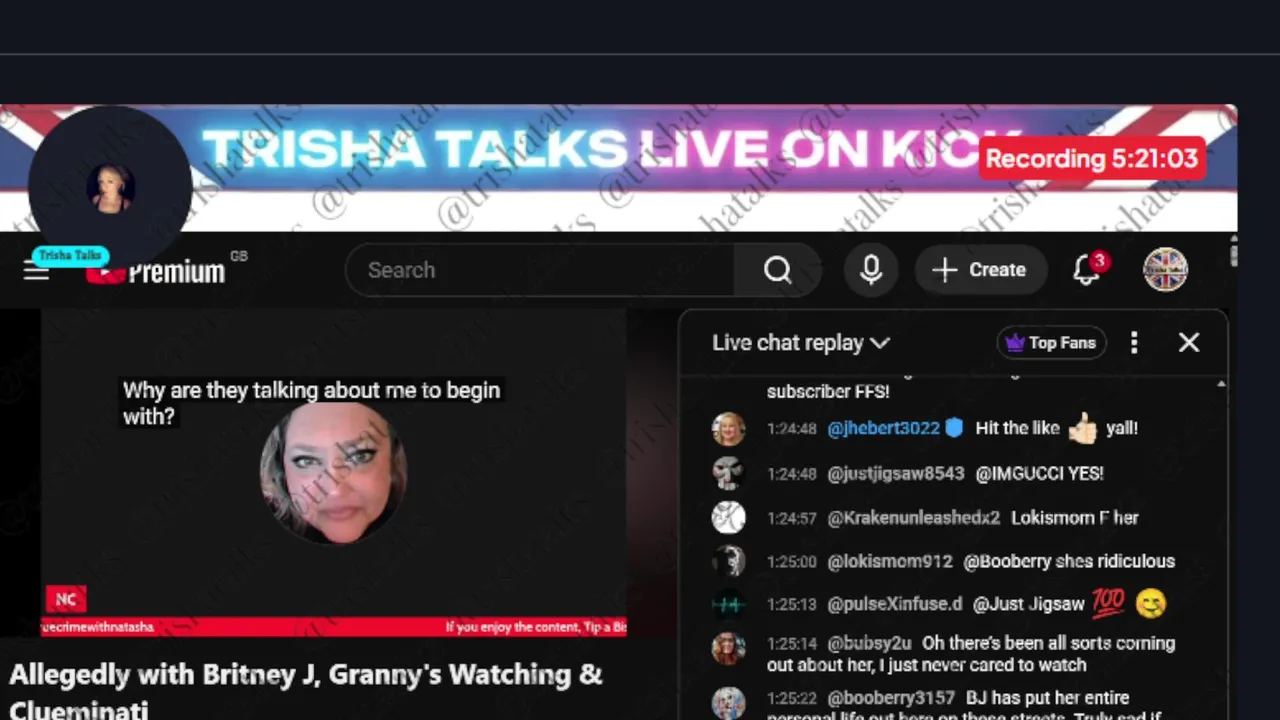Viewport: 1280px width, 720px height.
Task: Click @justjigsaw8543 chat avatar
Action: pyautogui.click(x=729, y=474)
